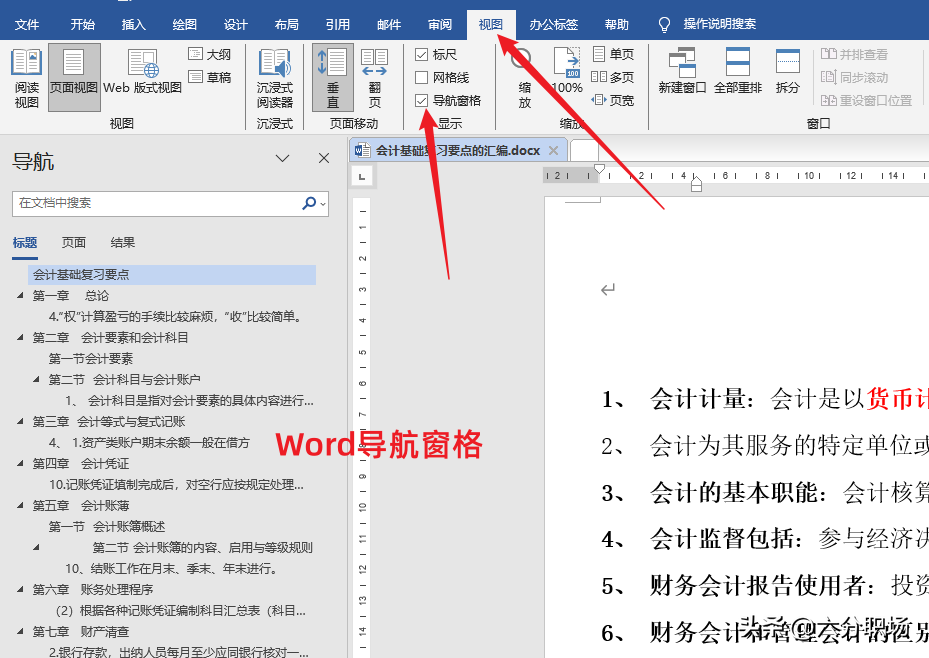The width and height of the screenshot is (929, 658).
Task: Switch to 阅读视图 reading view
Action: pyautogui.click(x=27, y=79)
